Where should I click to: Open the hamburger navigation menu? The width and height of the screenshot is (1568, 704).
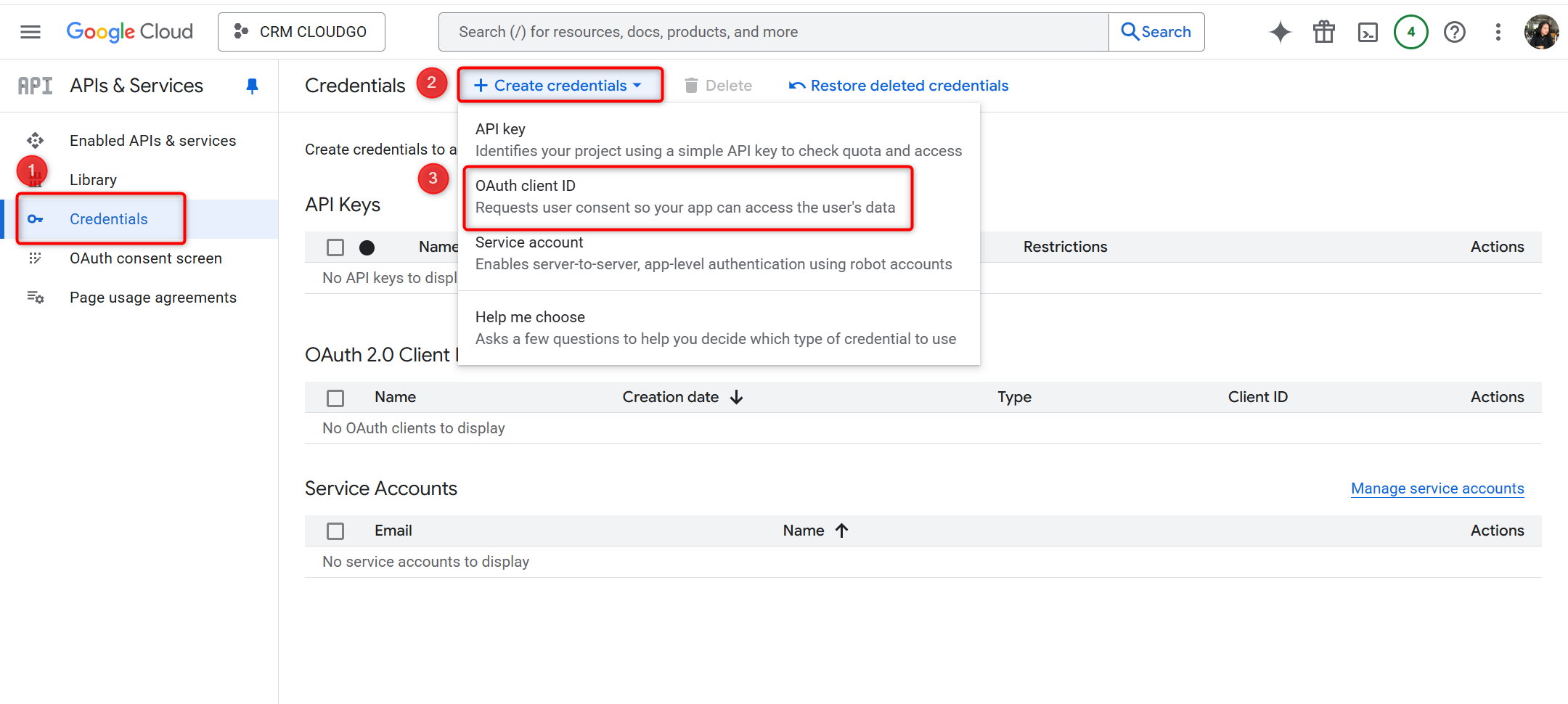pos(30,31)
